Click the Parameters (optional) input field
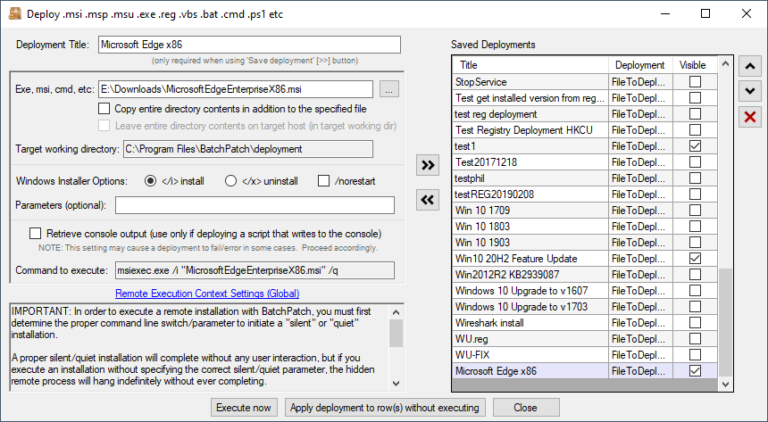Image resolution: width=768 pixels, height=422 pixels. pyautogui.click(x=254, y=205)
